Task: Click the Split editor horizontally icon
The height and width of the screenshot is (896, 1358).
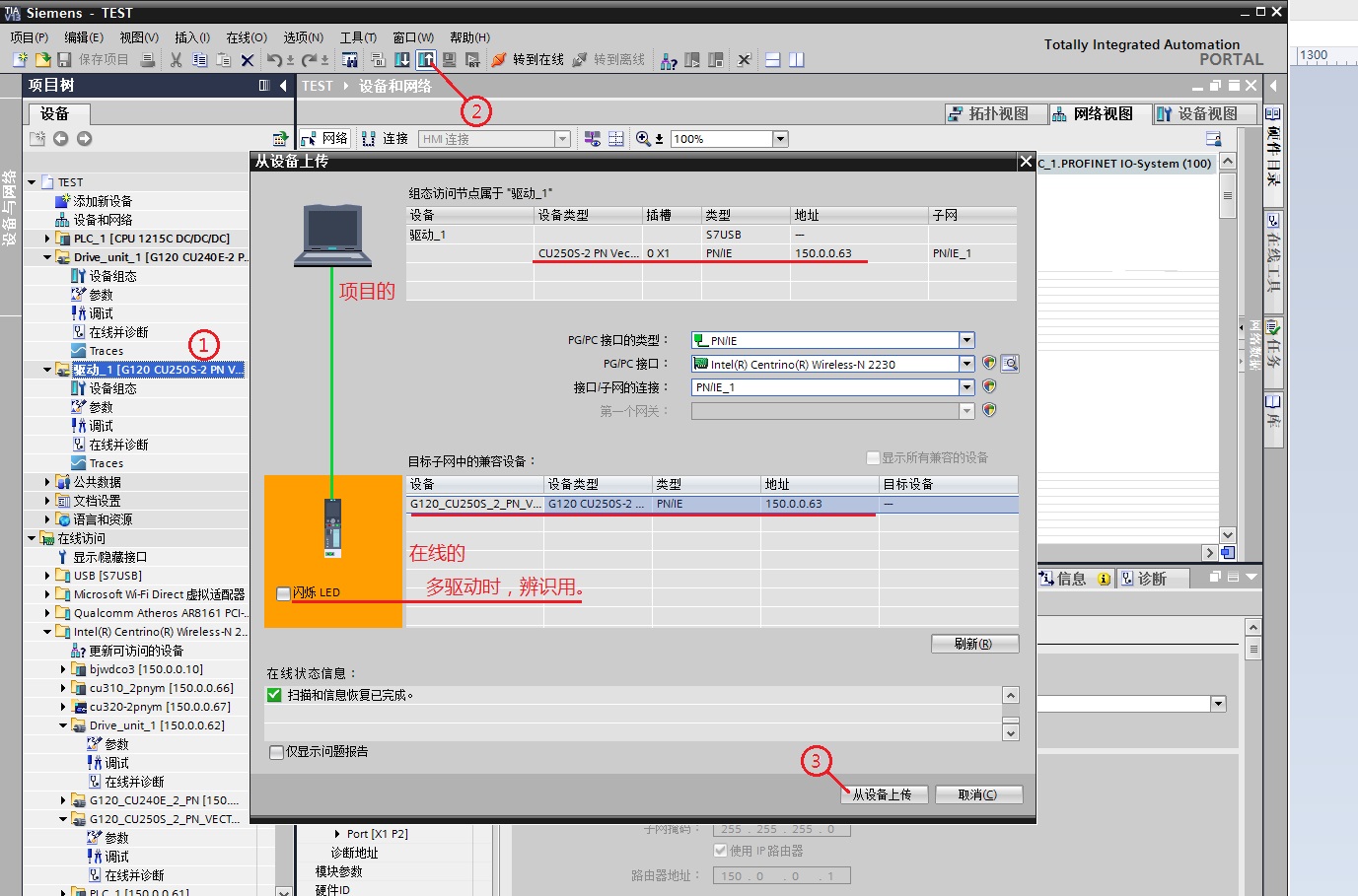Action: click(x=772, y=60)
